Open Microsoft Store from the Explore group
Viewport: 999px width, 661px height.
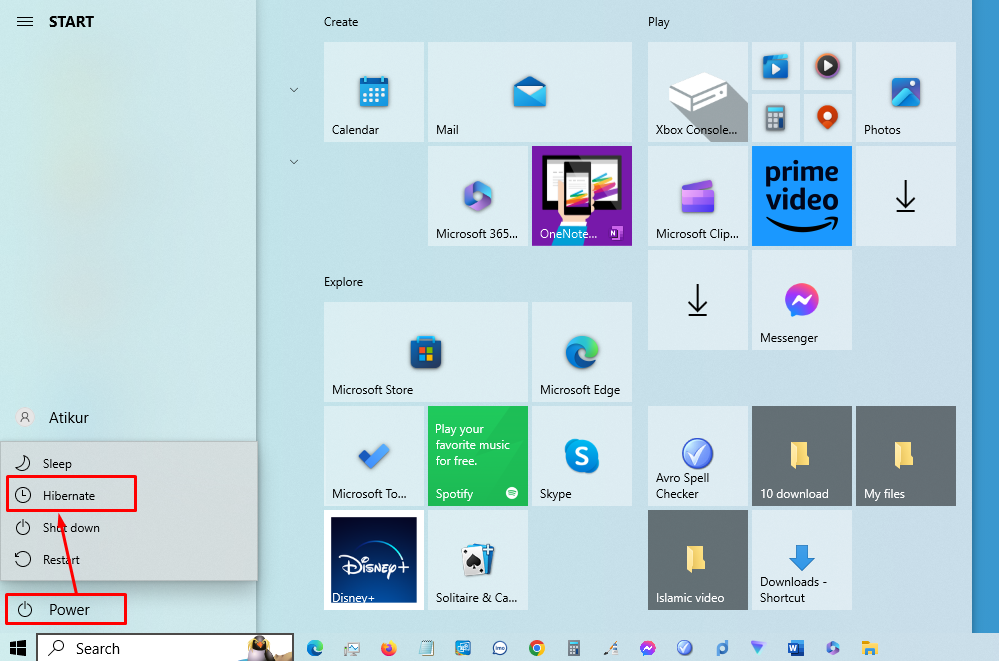pos(425,352)
